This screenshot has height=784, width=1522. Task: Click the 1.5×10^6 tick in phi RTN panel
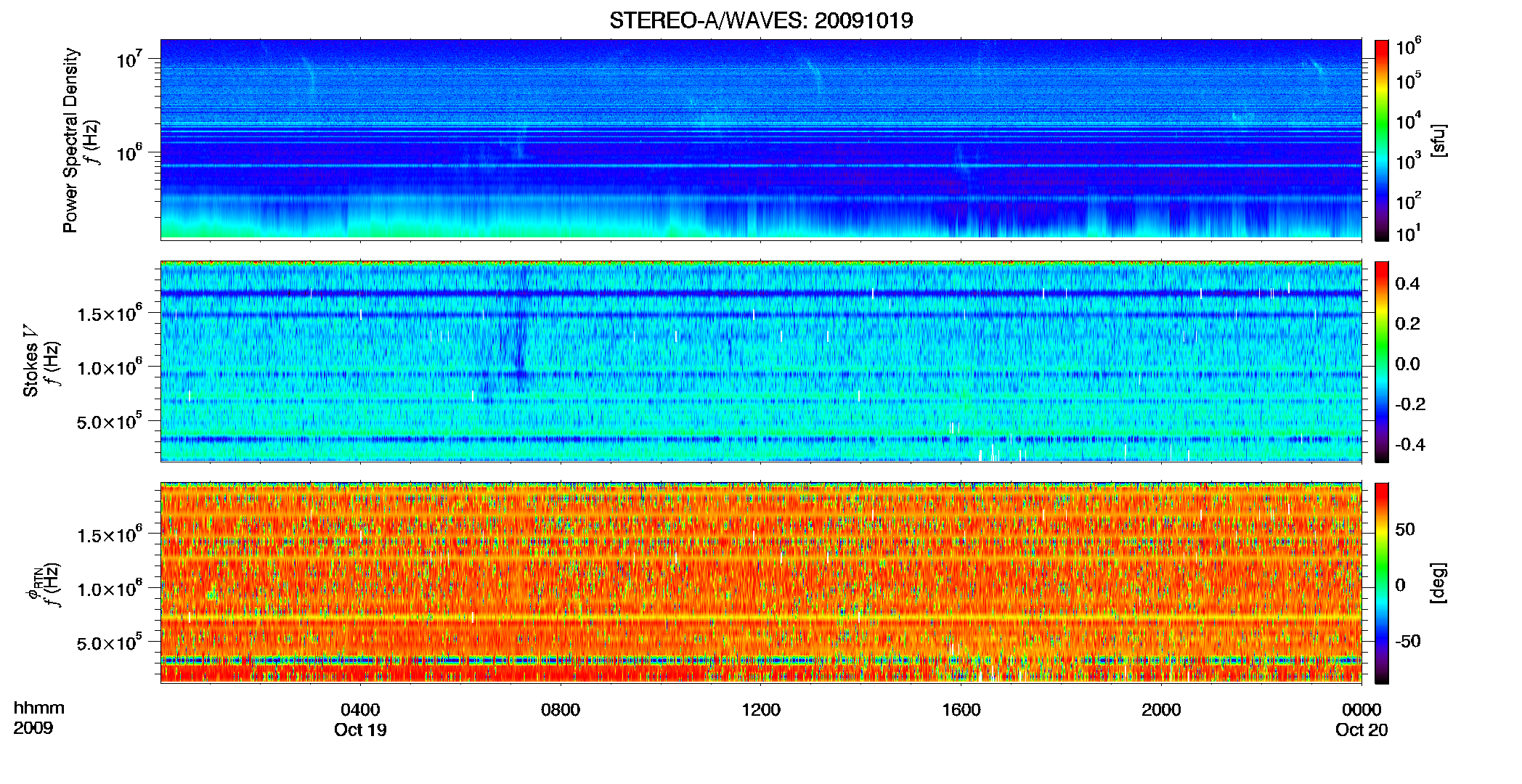[110, 535]
